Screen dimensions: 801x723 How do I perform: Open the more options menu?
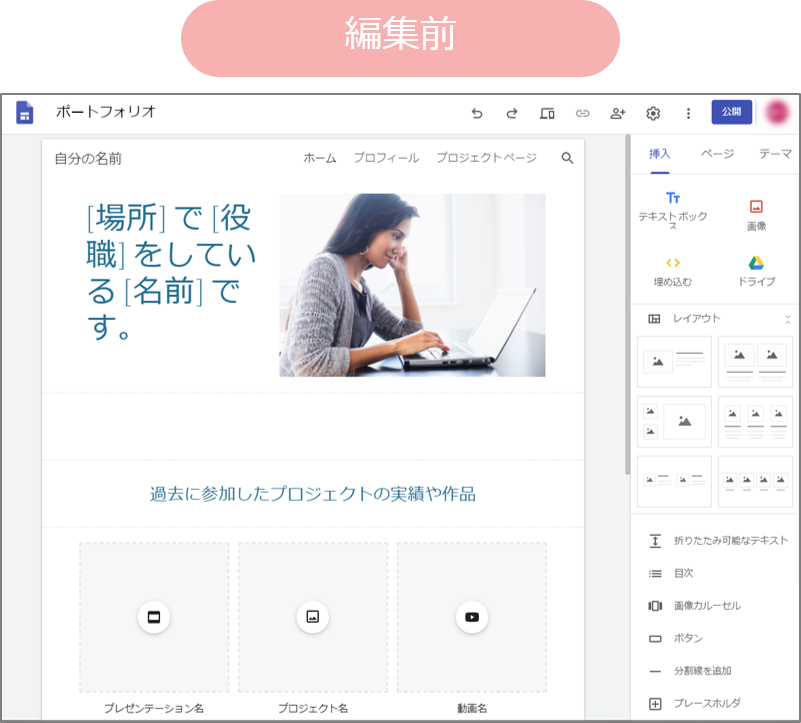pos(688,113)
